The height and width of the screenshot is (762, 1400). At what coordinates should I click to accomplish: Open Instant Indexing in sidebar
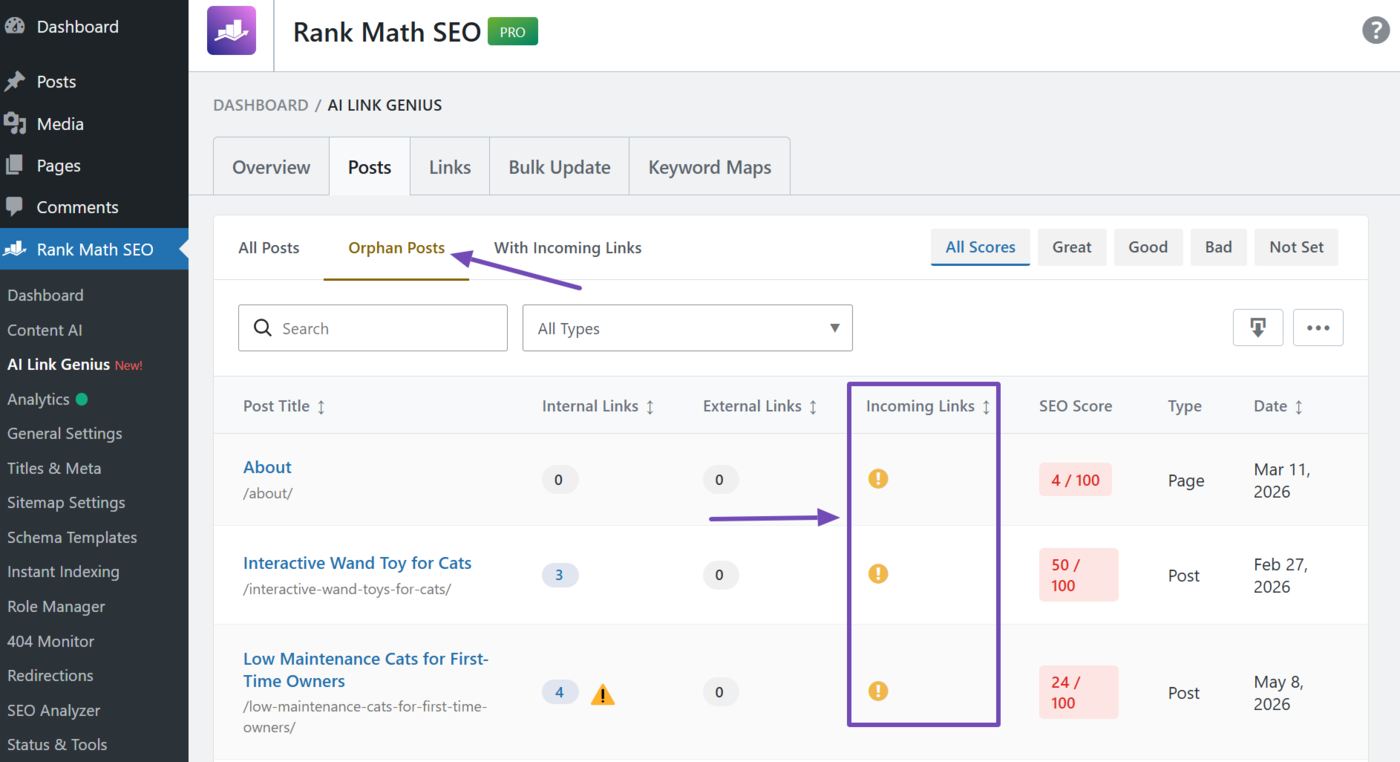point(63,572)
